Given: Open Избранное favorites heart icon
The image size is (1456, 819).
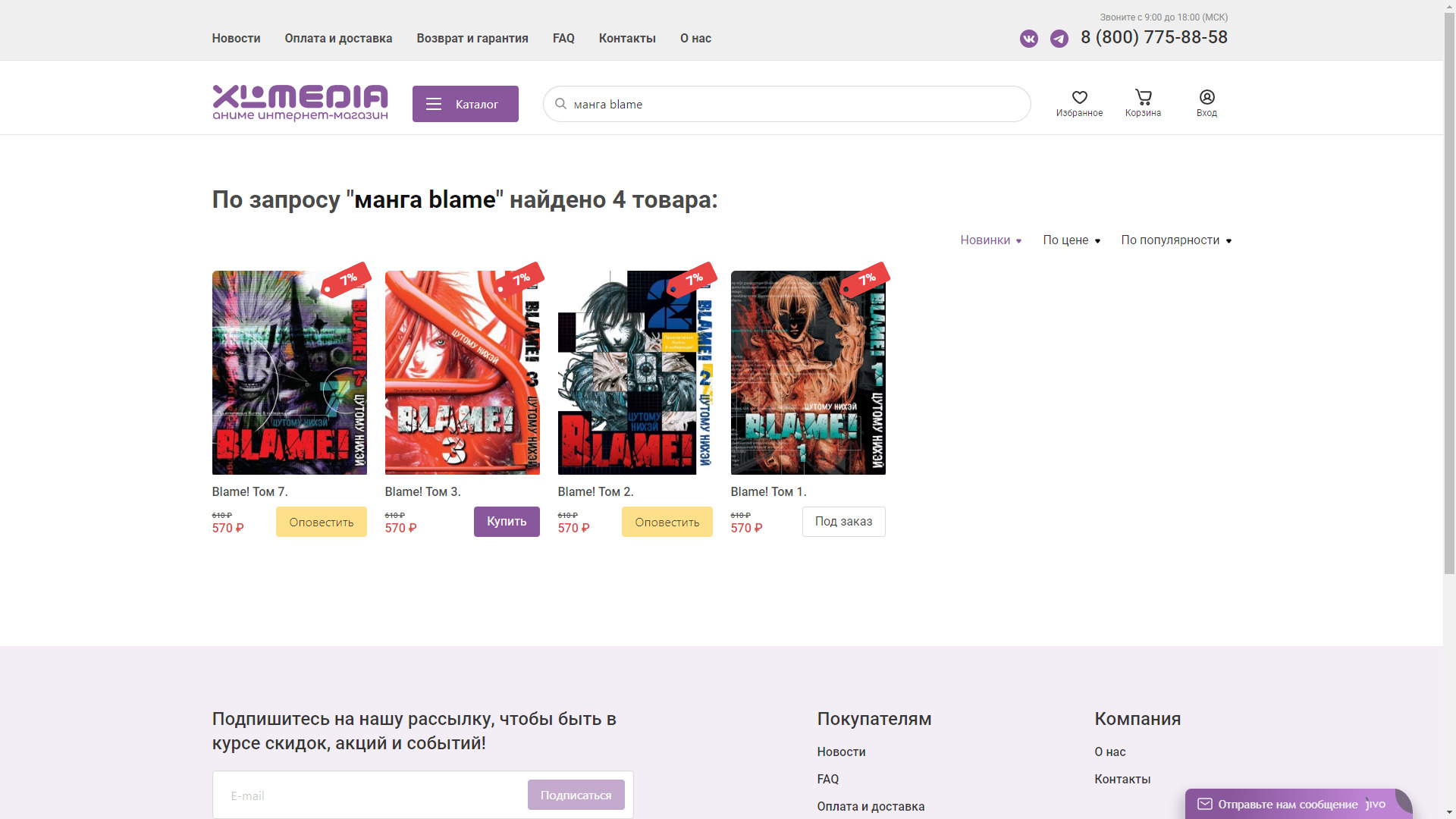Looking at the screenshot, I should pyautogui.click(x=1079, y=97).
